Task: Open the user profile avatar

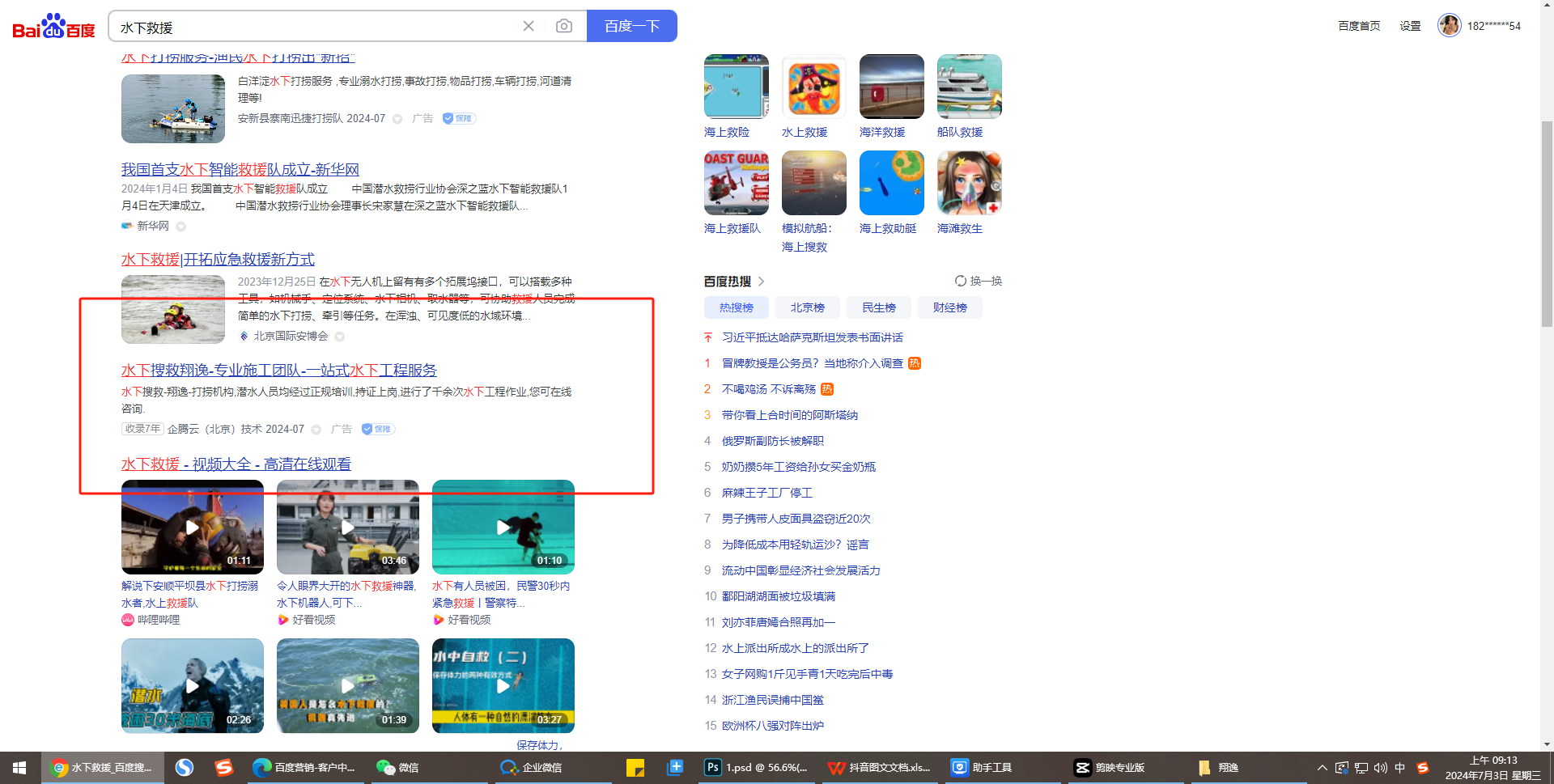Action: pos(1449,26)
